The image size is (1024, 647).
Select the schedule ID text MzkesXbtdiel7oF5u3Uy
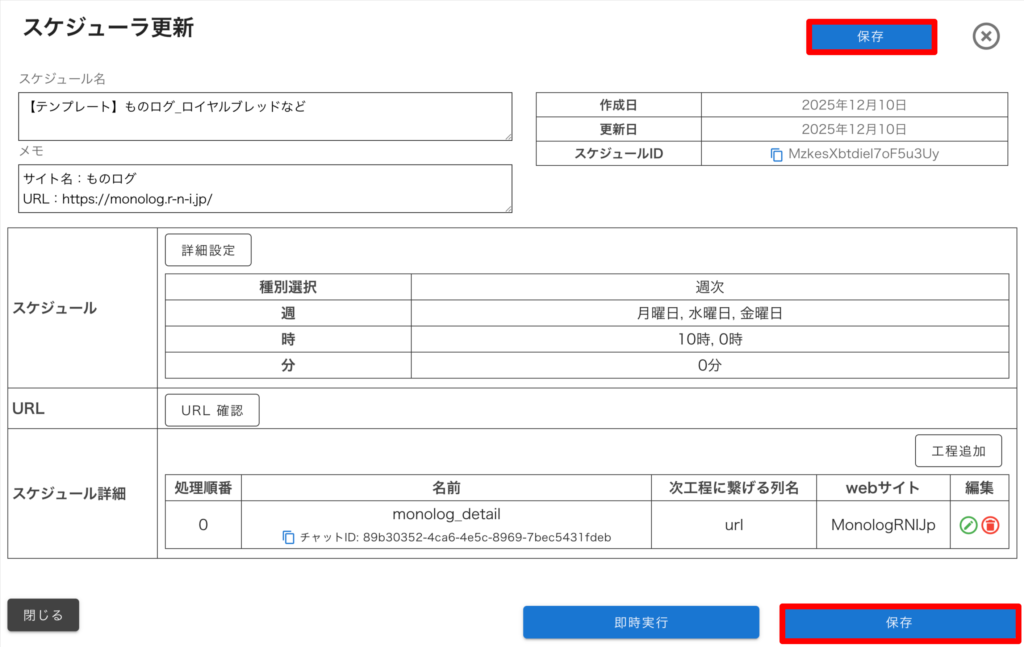863,154
